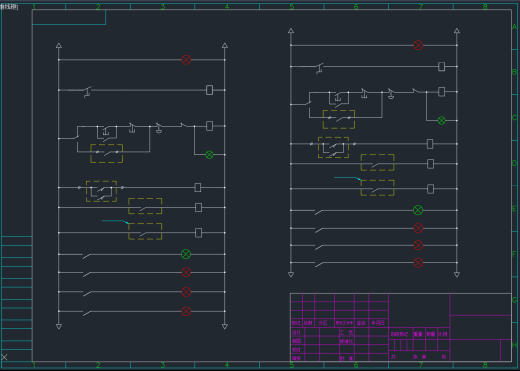This screenshot has height=371, width=520.
Task: Select the bottom-most red lamp of the right circuit
Action: point(418,263)
